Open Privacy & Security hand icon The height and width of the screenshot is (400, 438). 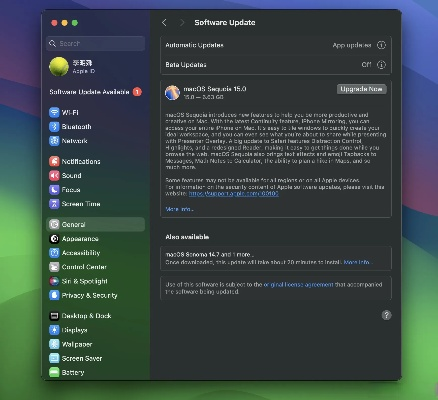click(x=54, y=295)
